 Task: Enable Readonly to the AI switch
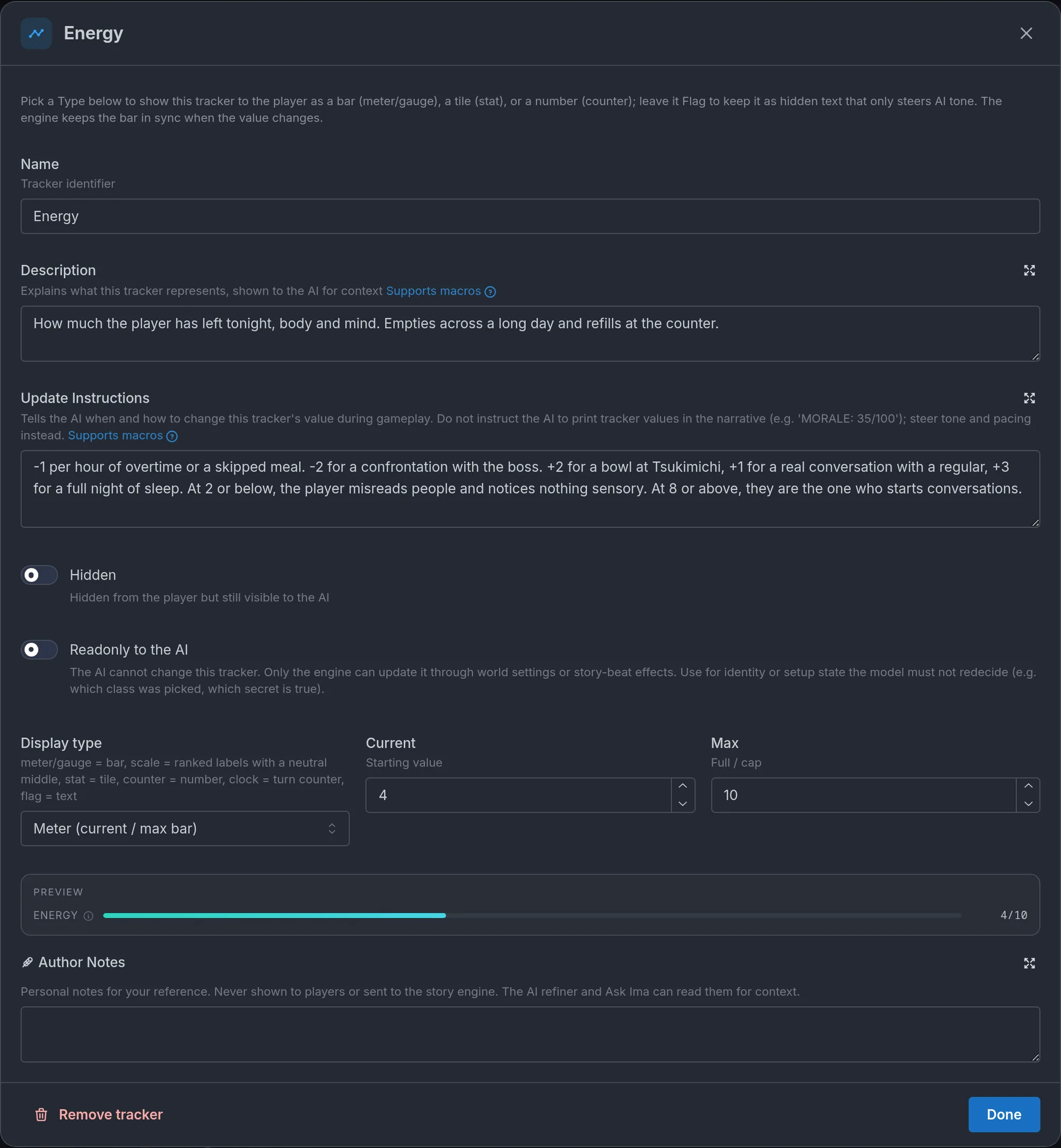(39, 650)
